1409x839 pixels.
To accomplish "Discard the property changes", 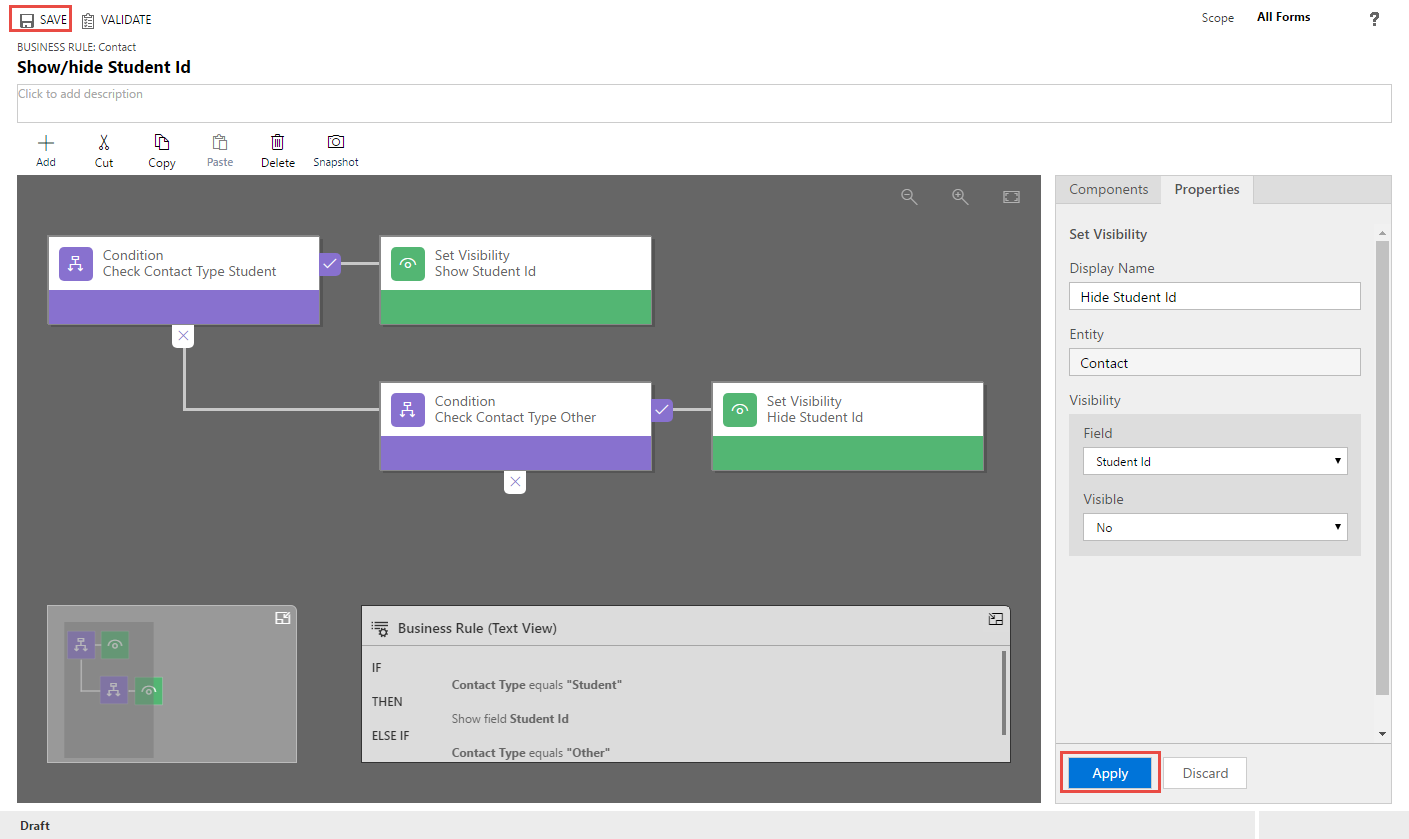I will pos(1205,773).
